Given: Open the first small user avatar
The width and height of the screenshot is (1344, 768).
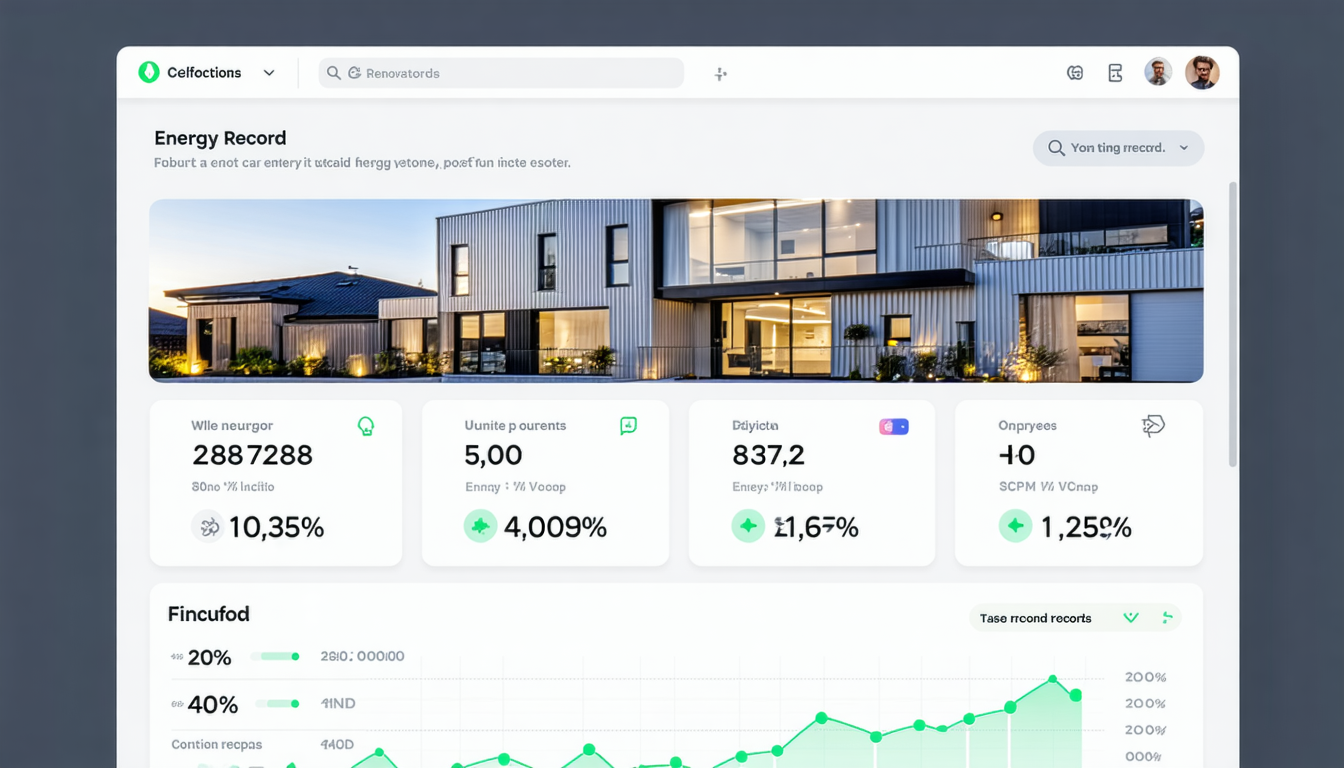Looking at the screenshot, I should pyautogui.click(x=1158, y=72).
